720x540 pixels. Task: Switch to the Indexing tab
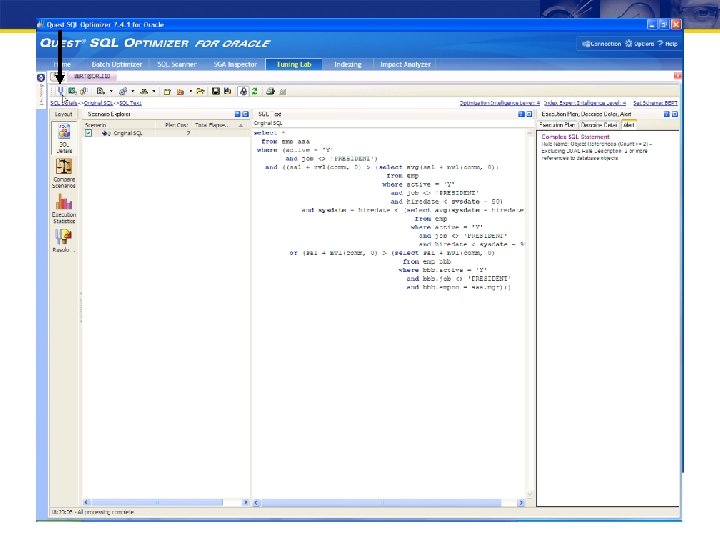tap(348, 64)
